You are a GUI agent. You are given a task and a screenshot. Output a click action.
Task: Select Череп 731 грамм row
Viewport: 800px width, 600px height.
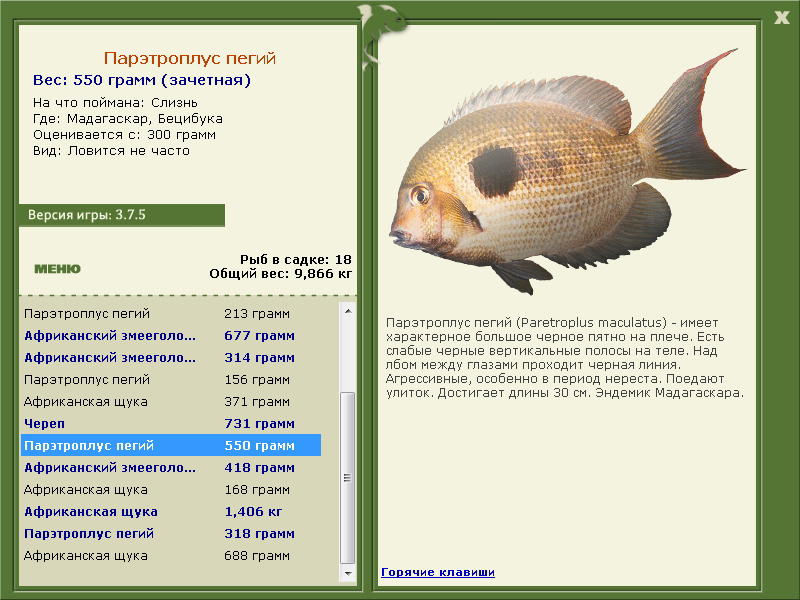(x=171, y=423)
